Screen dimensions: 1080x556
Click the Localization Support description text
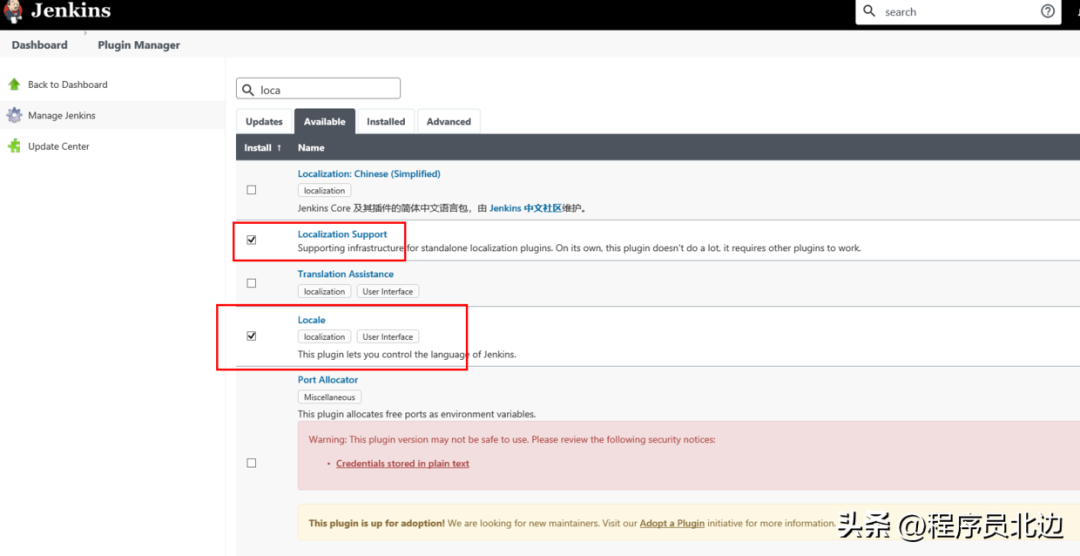[579, 248]
